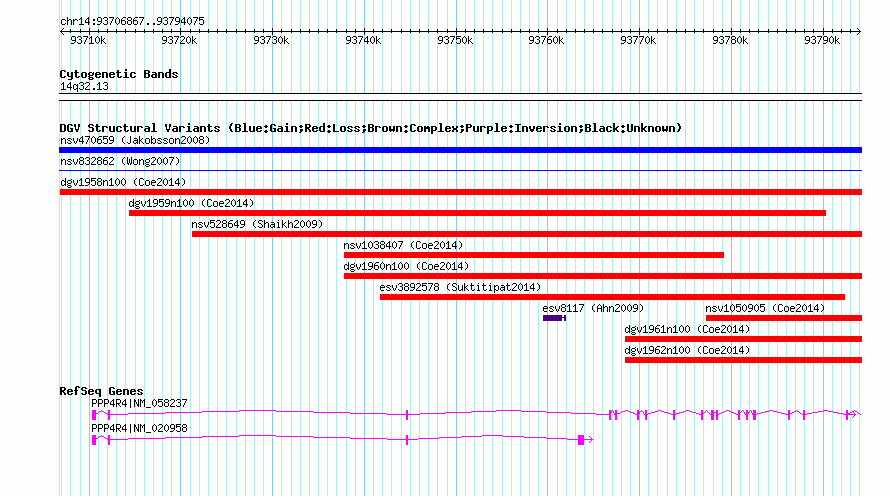This screenshot has width=890, height=496.
Task: Select the red nsv528649 loss bar
Action: click(x=527, y=234)
